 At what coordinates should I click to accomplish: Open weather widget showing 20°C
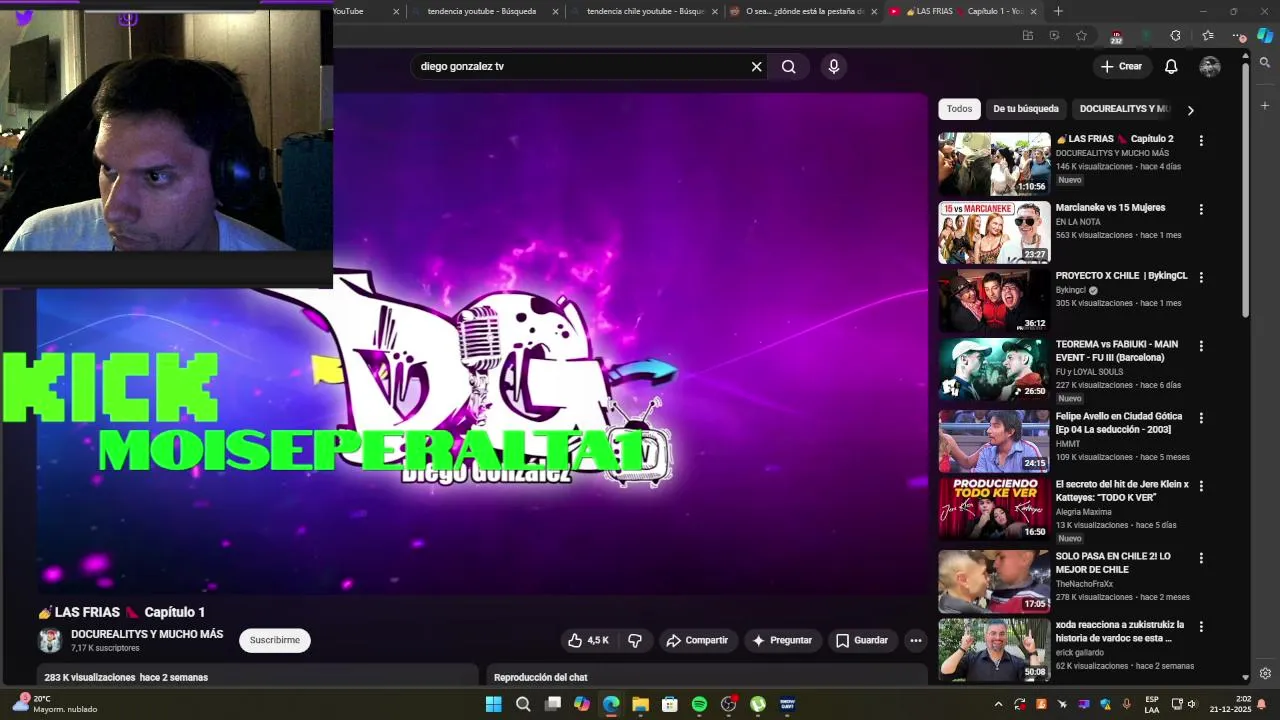(55, 704)
